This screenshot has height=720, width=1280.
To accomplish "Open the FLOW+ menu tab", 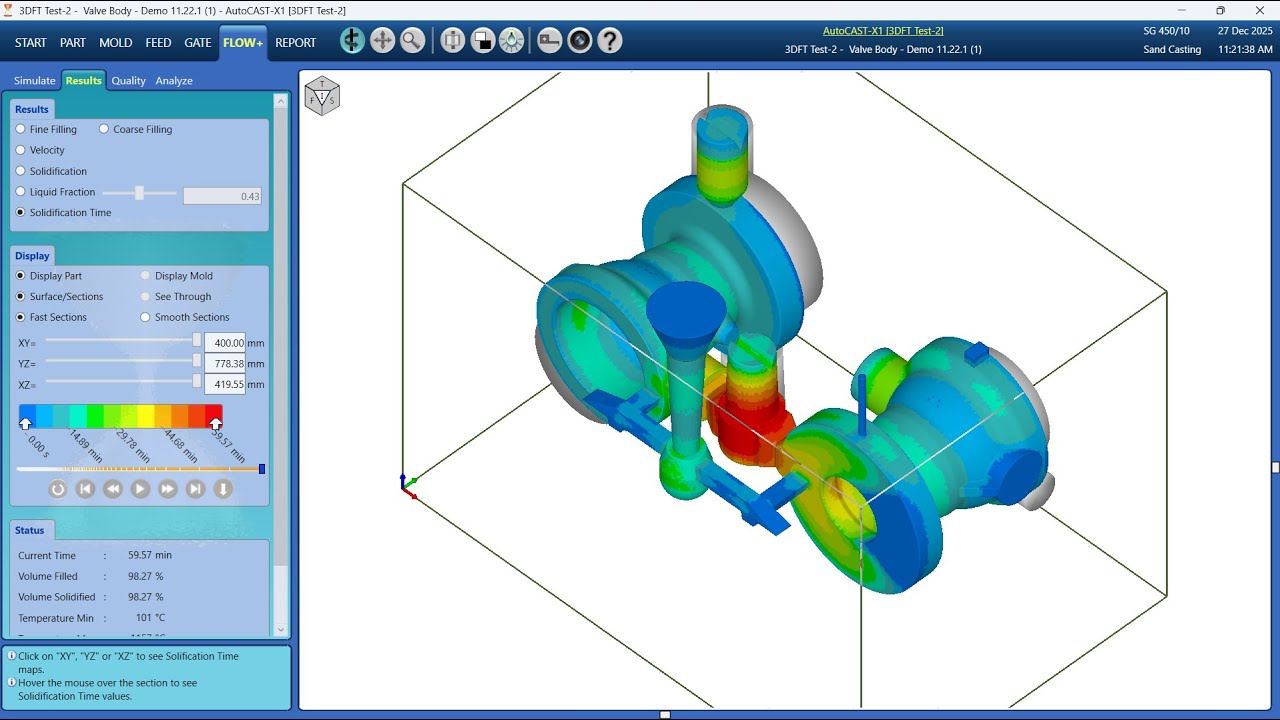I will pos(243,43).
